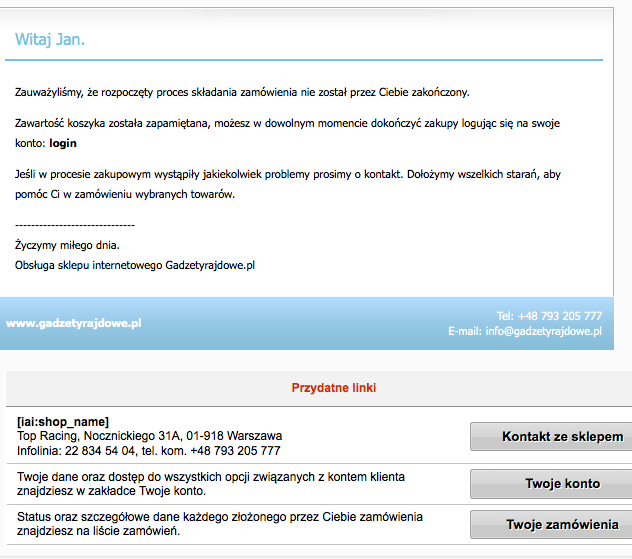Click the Top Racing Warszawa address line
Screen dimensions: 632x559
click(150, 436)
